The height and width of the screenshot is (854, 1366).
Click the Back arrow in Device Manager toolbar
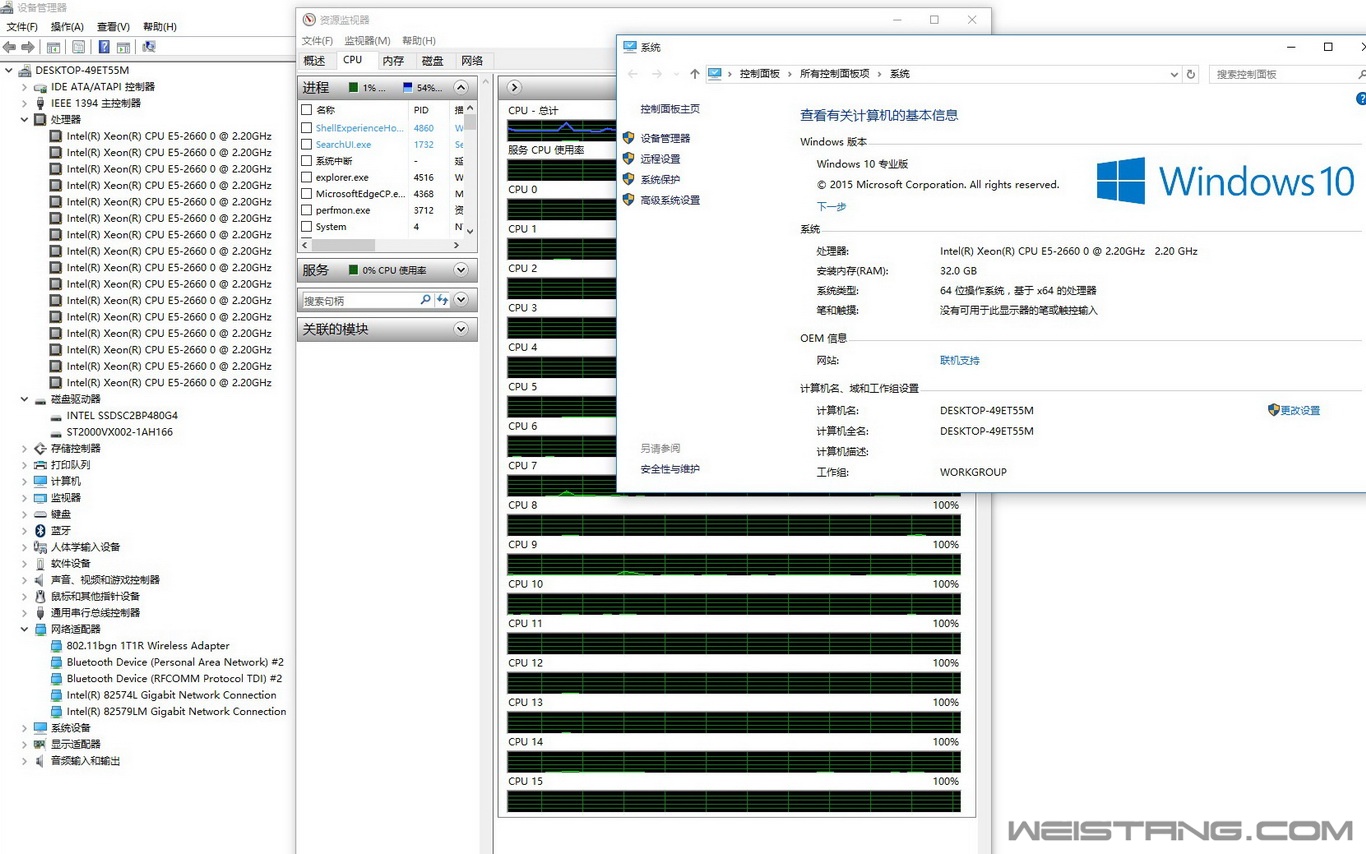pos(9,47)
